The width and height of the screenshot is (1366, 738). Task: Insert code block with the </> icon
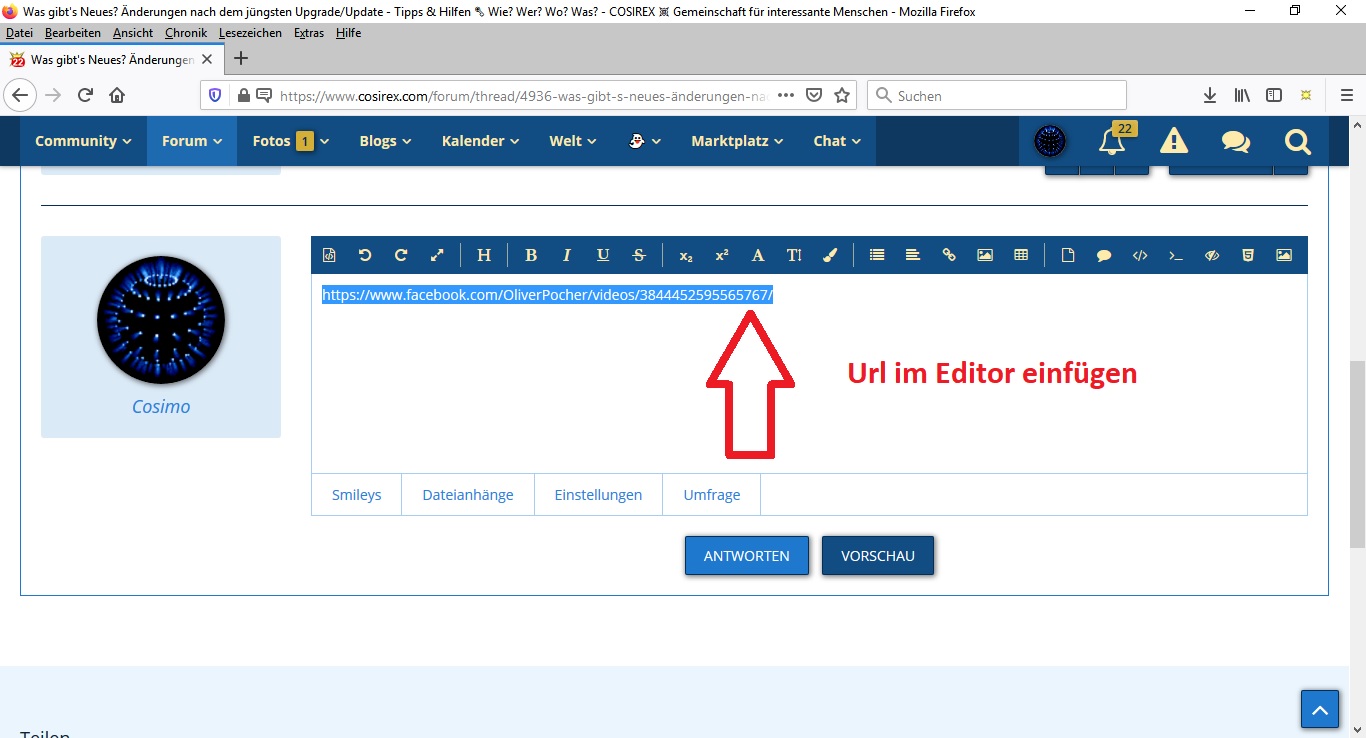point(1140,255)
